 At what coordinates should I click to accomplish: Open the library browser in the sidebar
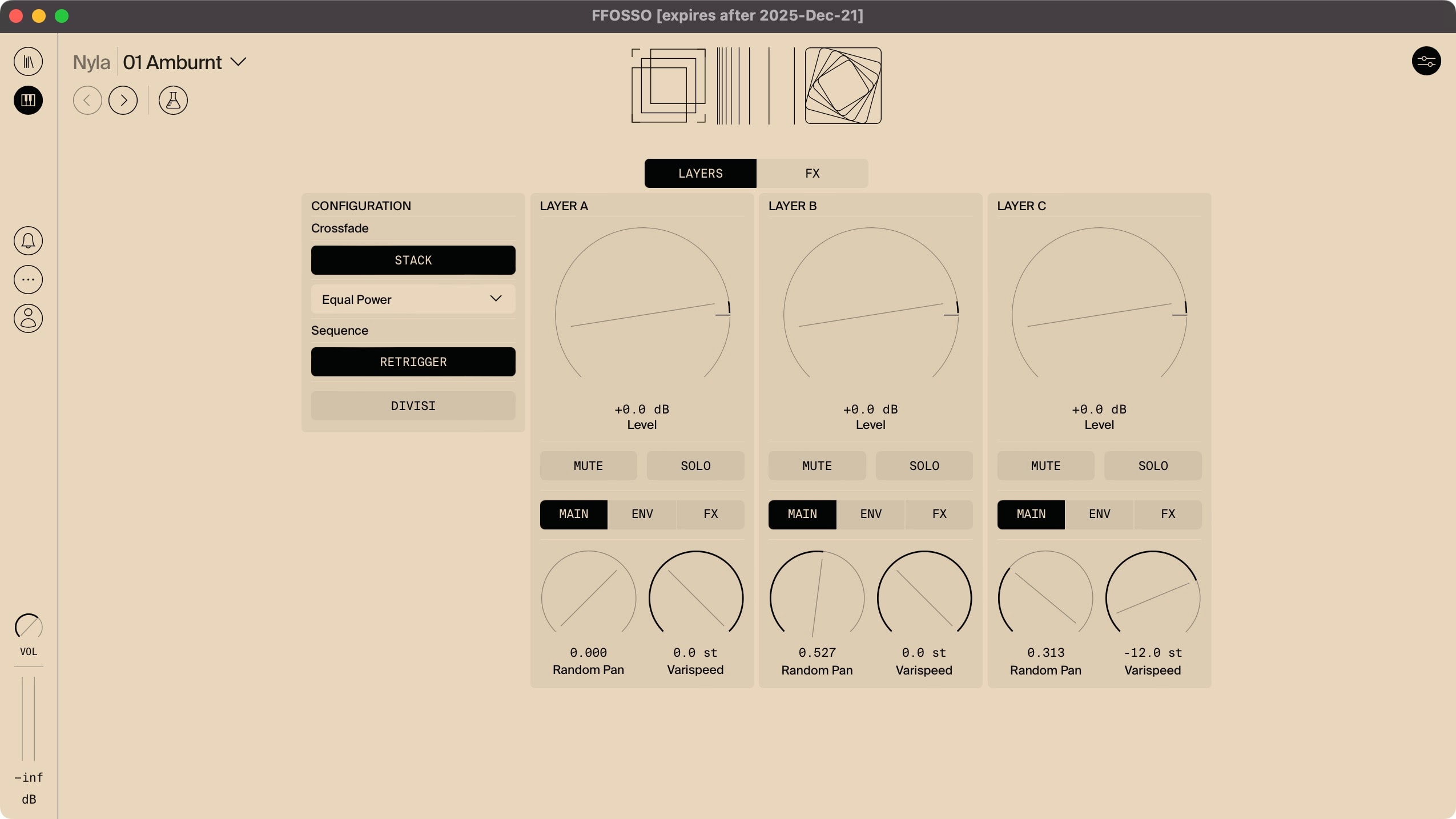click(x=28, y=61)
